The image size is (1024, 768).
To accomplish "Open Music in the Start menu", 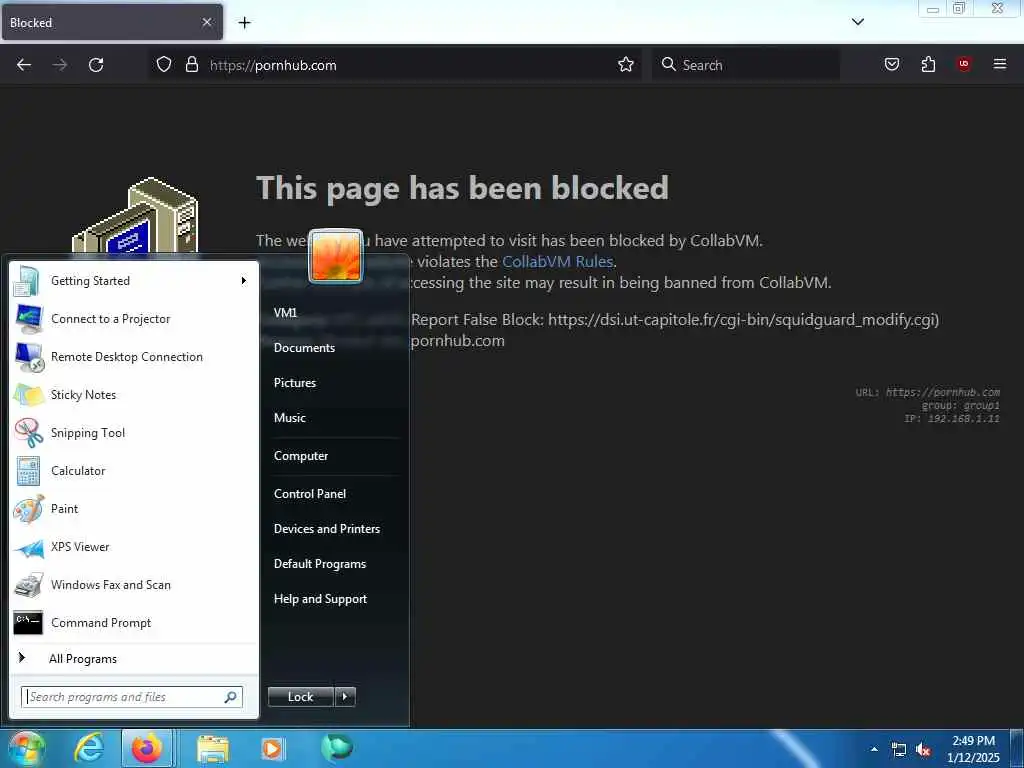I will tap(290, 418).
